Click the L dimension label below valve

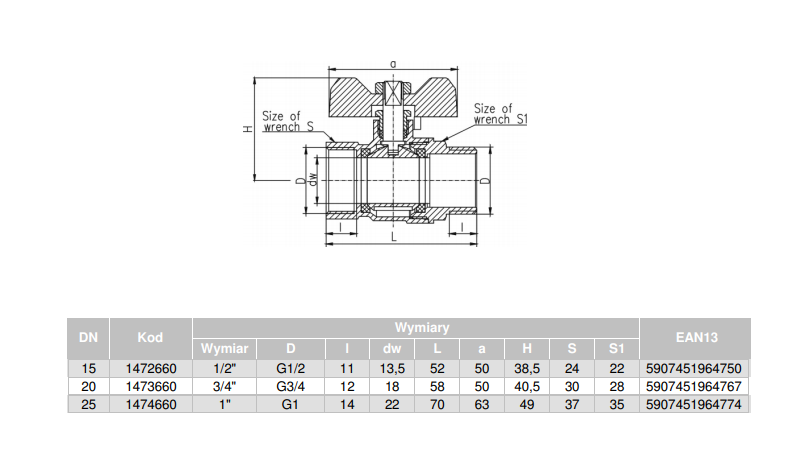pyautogui.click(x=393, y=240)
